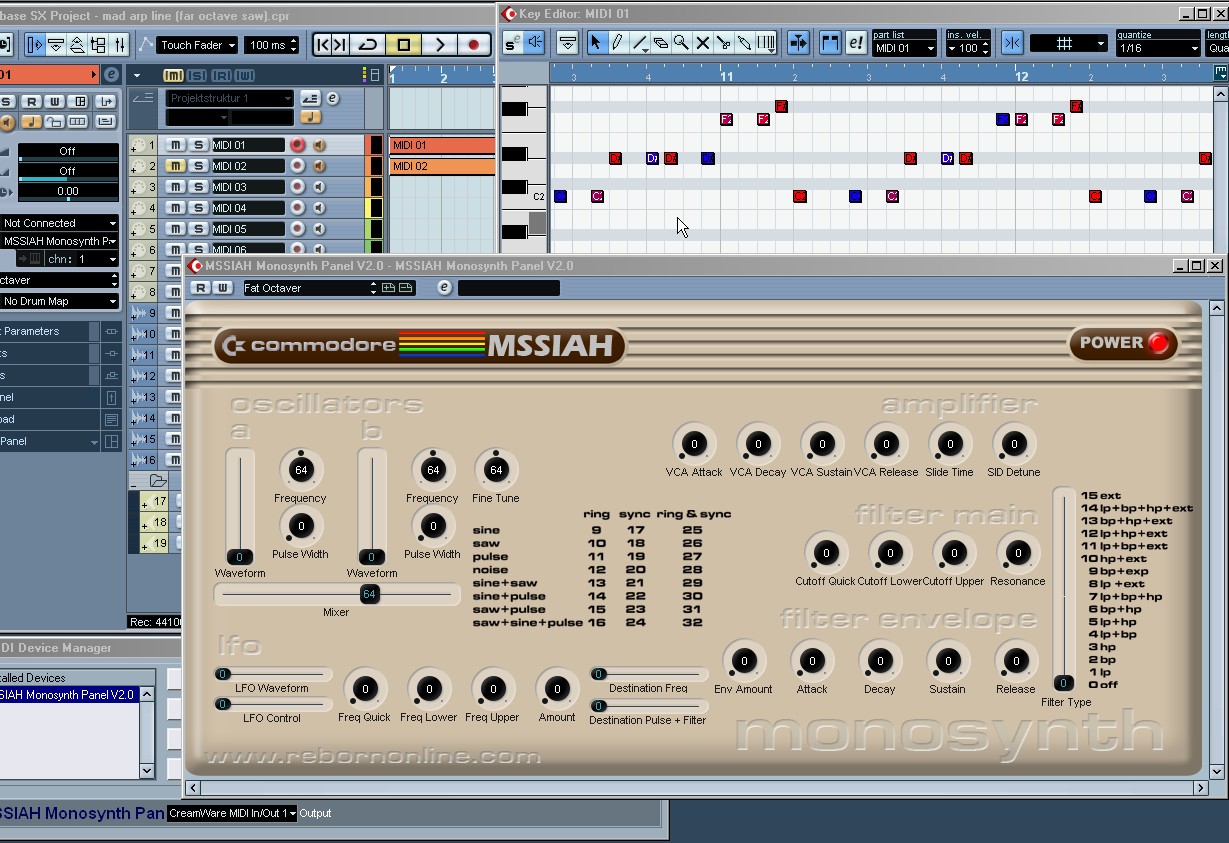
Task: Click the edit e button in Monosynth Panel
Action: click(x=445, y=288)
